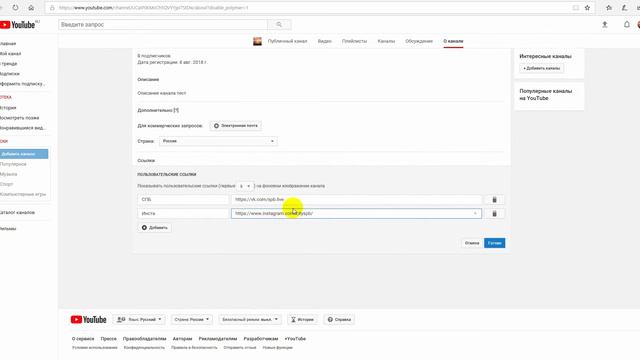The height and width of the screenshot is (360, 640).
Task: Click 'Популярные каналы на YouTube' heading
Action: [x=545, y=95]
